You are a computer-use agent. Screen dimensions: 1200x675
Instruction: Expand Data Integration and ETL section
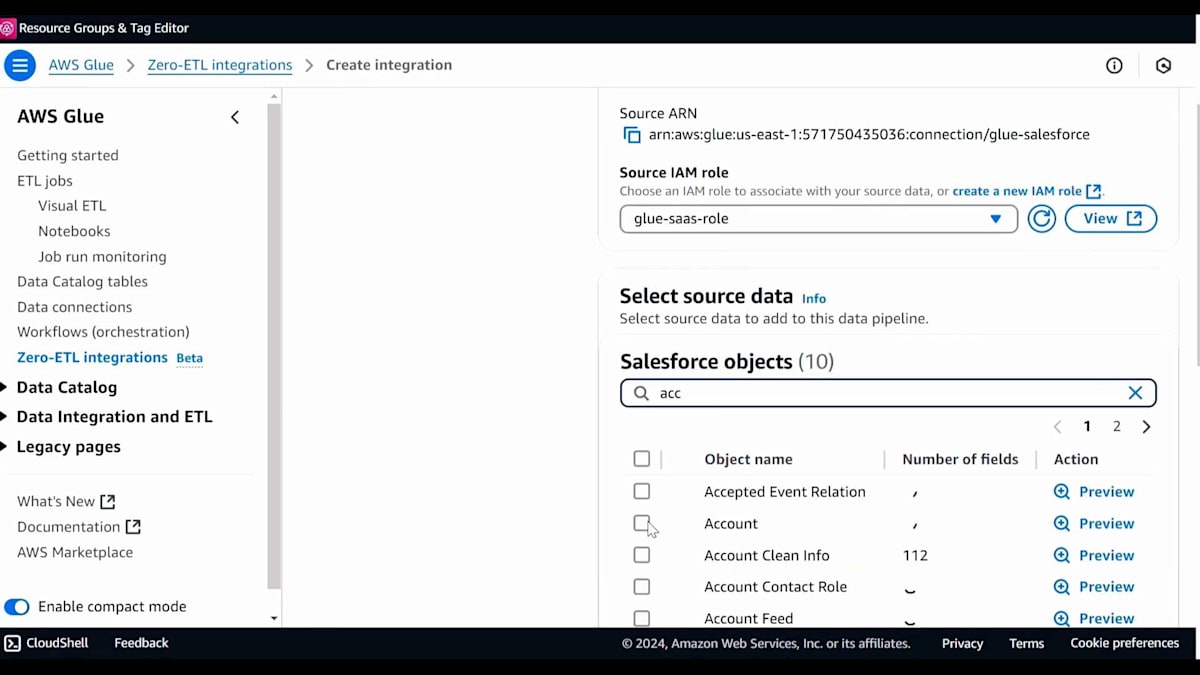tap(106, 417)
